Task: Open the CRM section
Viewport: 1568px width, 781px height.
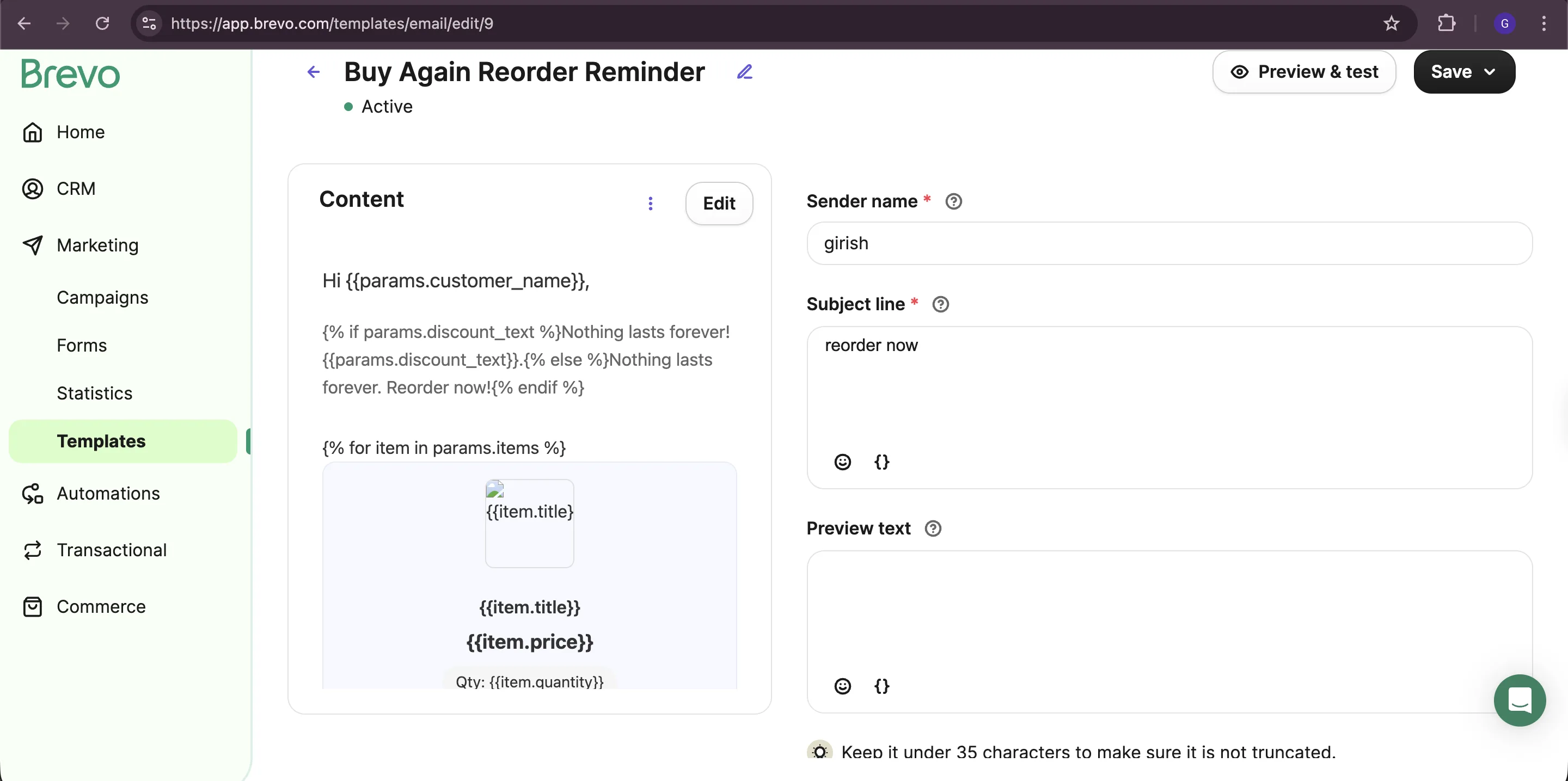Action: pos(76,188)
